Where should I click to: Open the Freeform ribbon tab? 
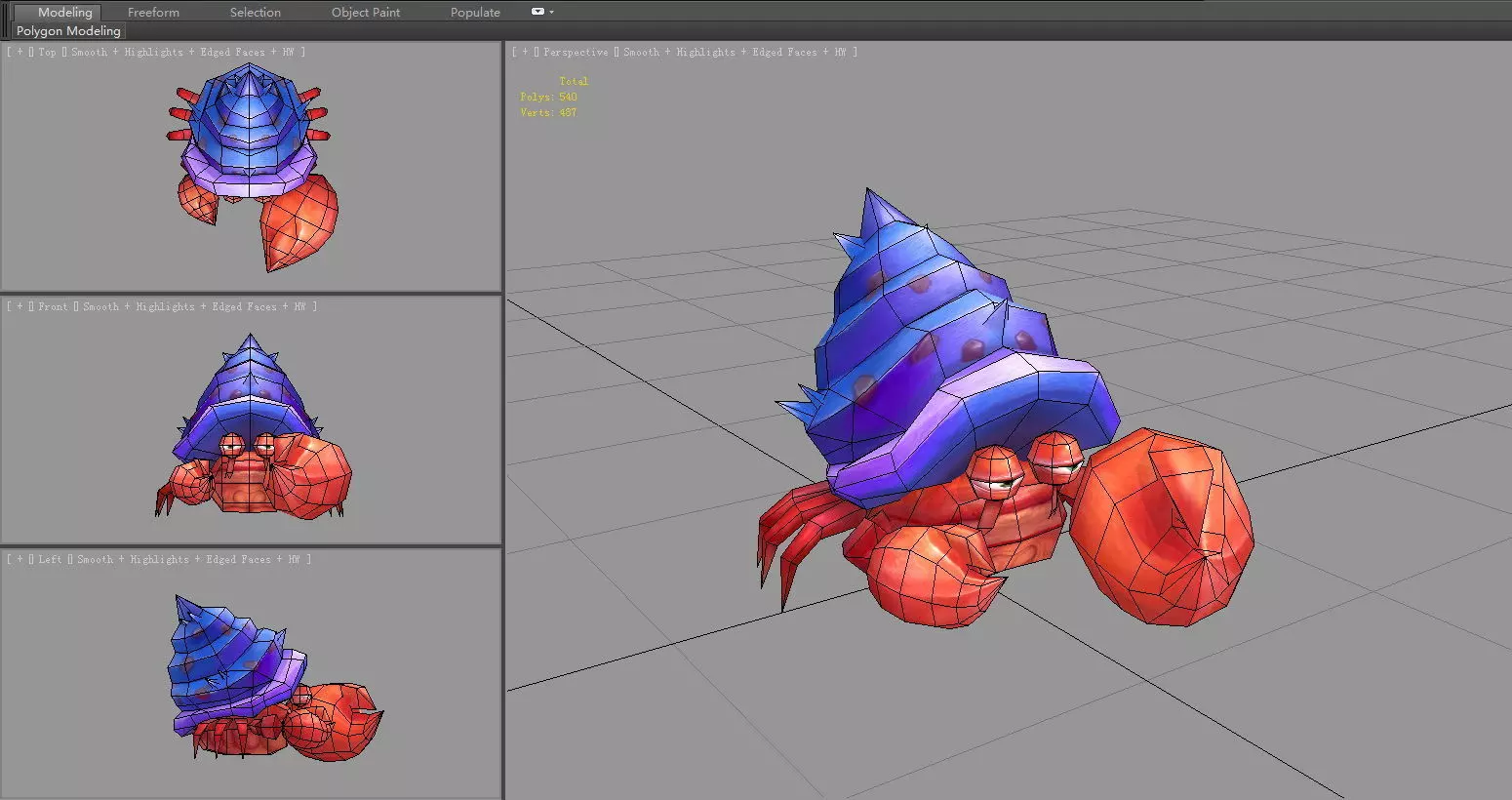(x=153, y=13)
